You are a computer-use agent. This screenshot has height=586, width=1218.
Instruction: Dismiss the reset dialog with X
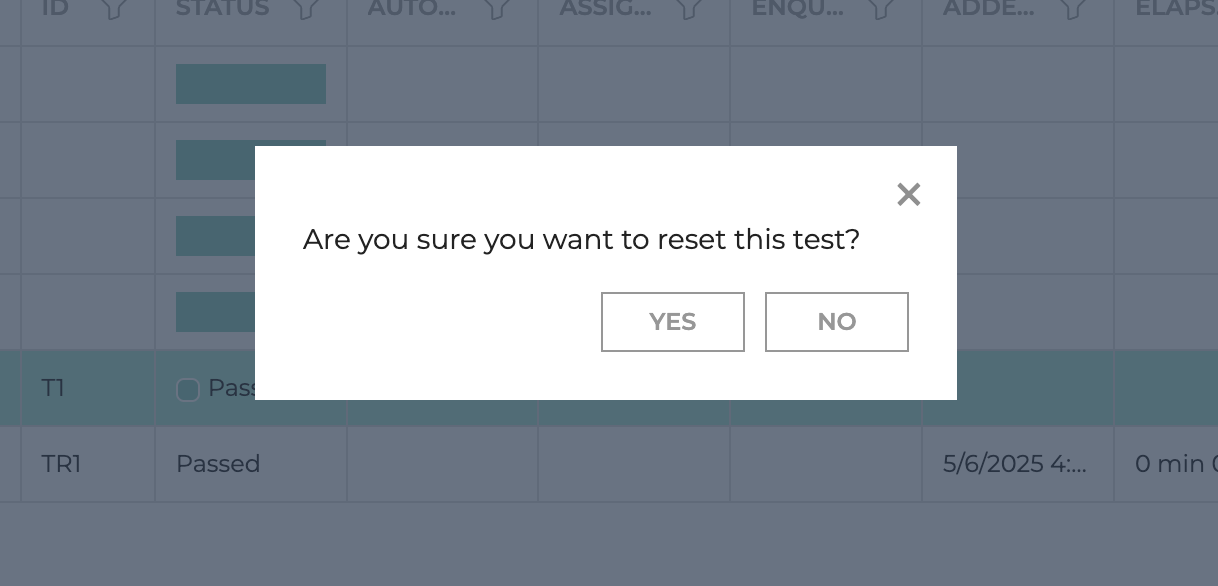[908, 194]
